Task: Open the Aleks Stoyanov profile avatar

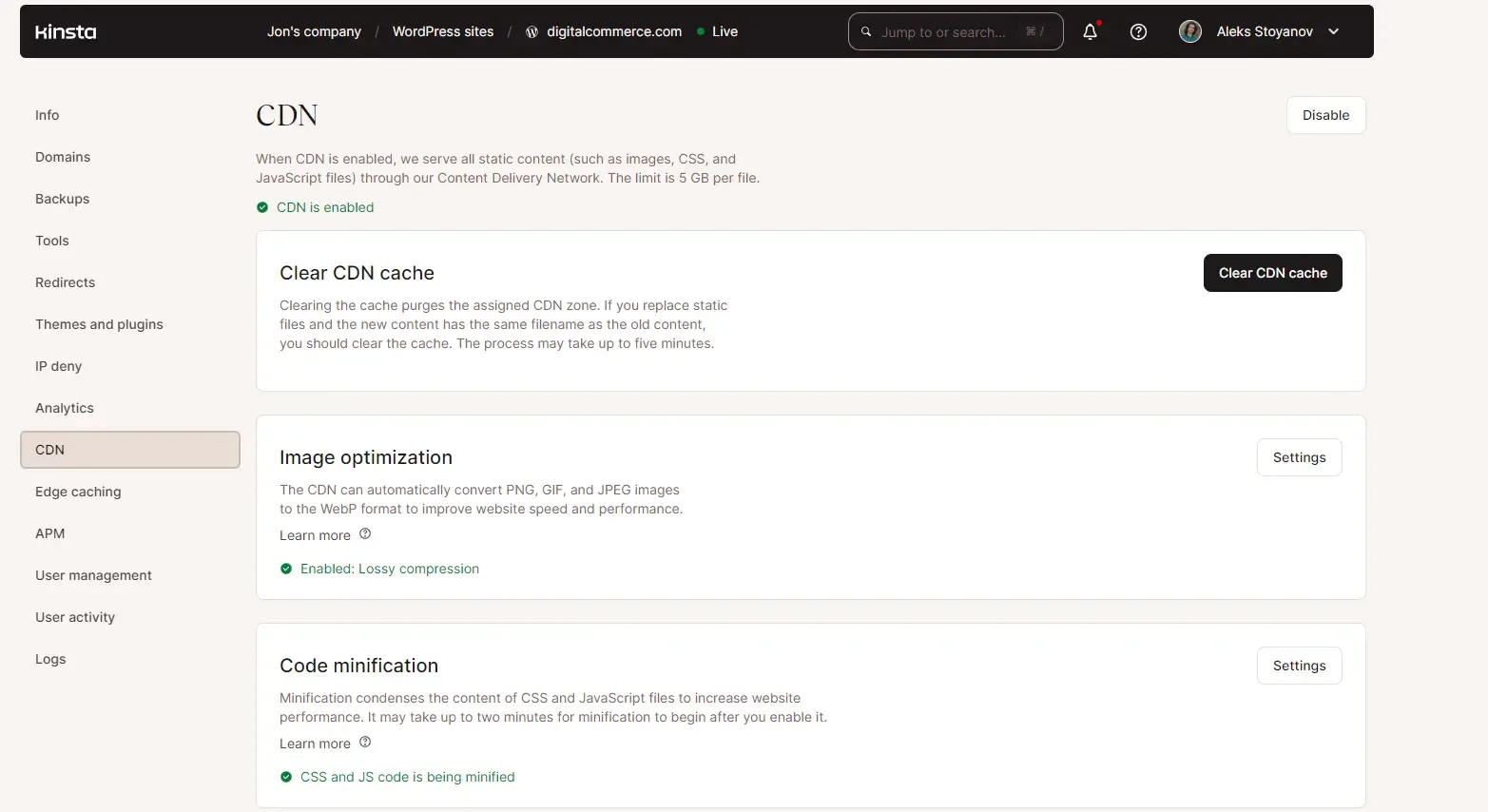Action: pyautogui.click(x=1189, y=30)
